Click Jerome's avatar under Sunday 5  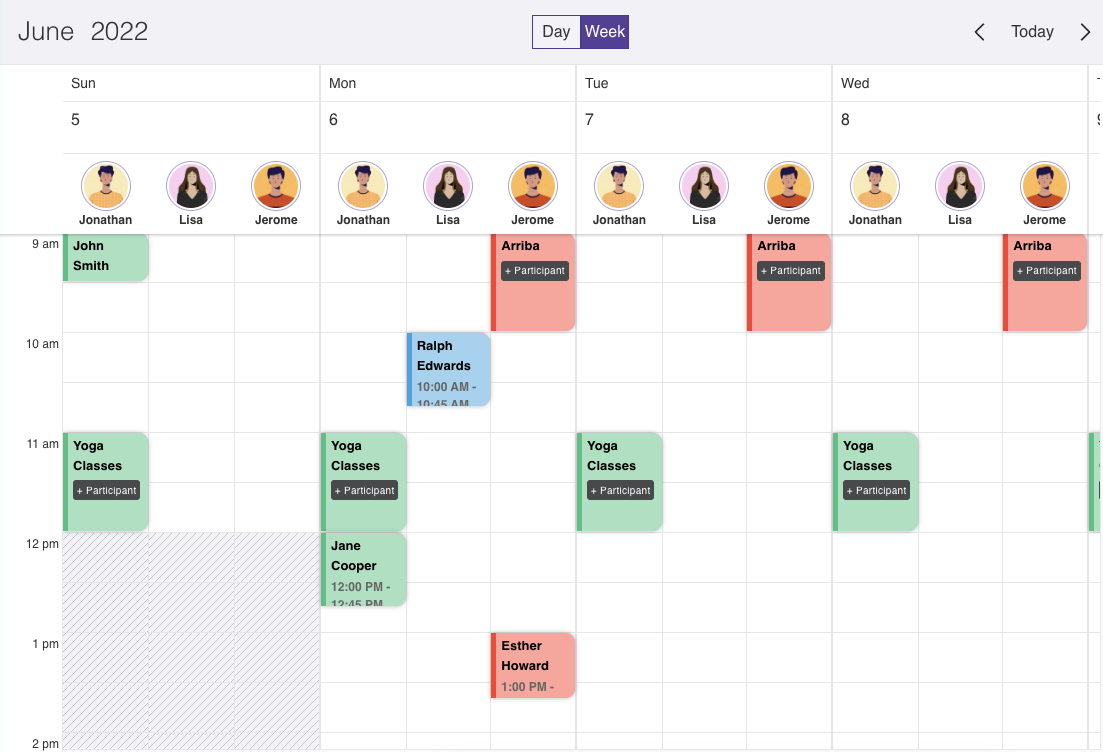point(276,186)
